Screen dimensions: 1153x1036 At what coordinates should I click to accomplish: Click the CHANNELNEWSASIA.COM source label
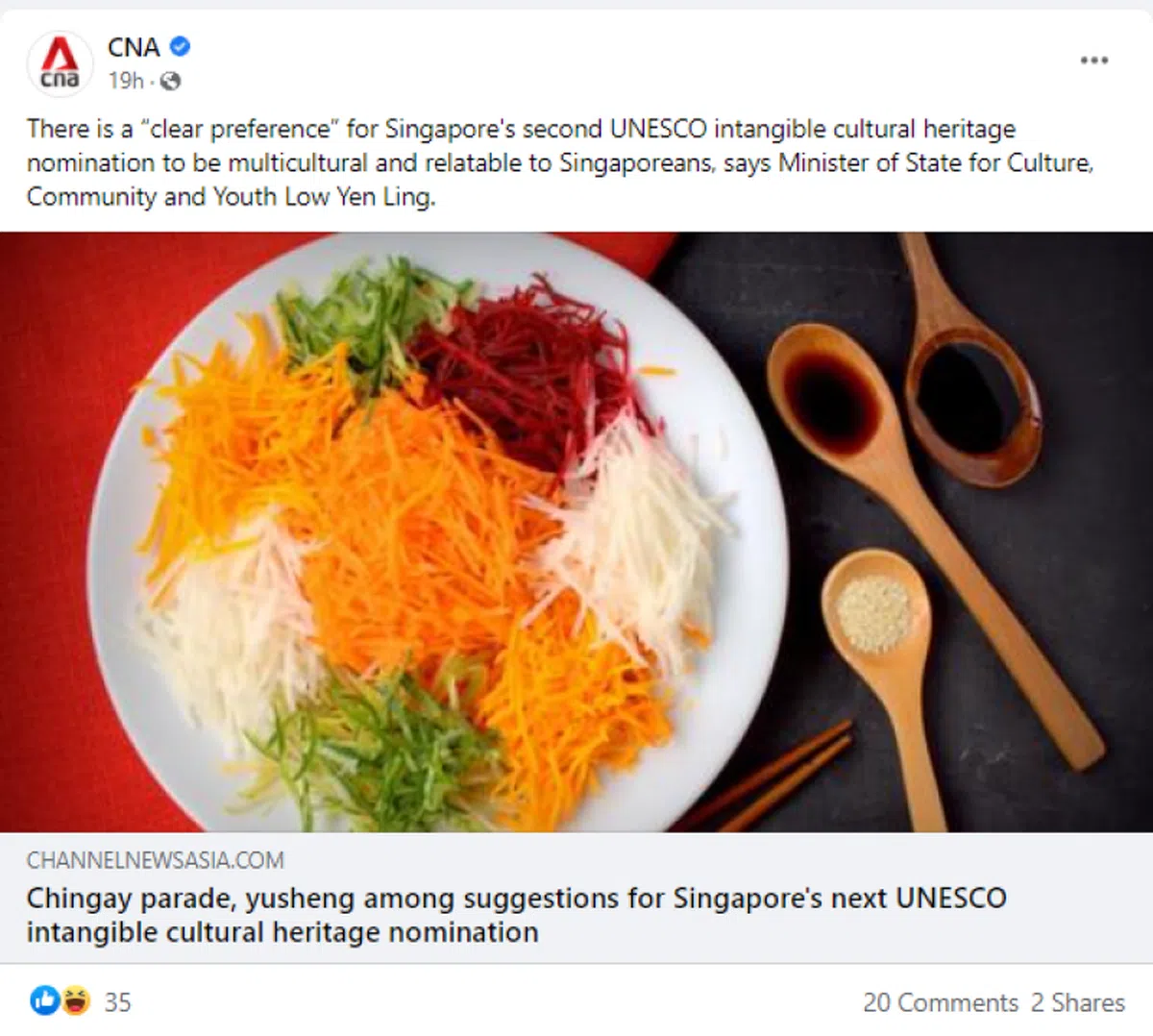pyautogui.click(x=155, y=860)
